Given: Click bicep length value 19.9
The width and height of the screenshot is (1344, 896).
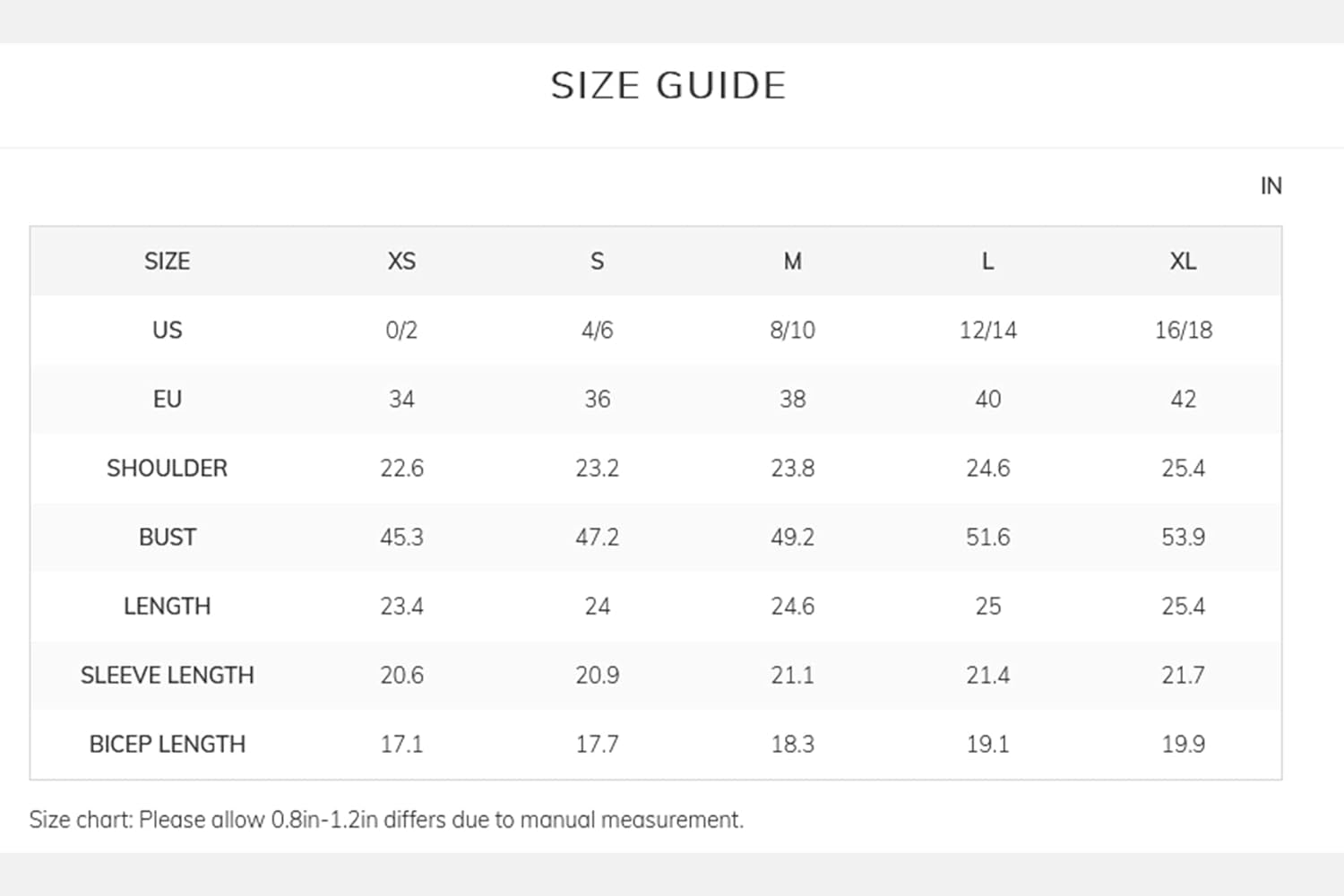Looking at the screenshot, I should (x=1183, y=744).
